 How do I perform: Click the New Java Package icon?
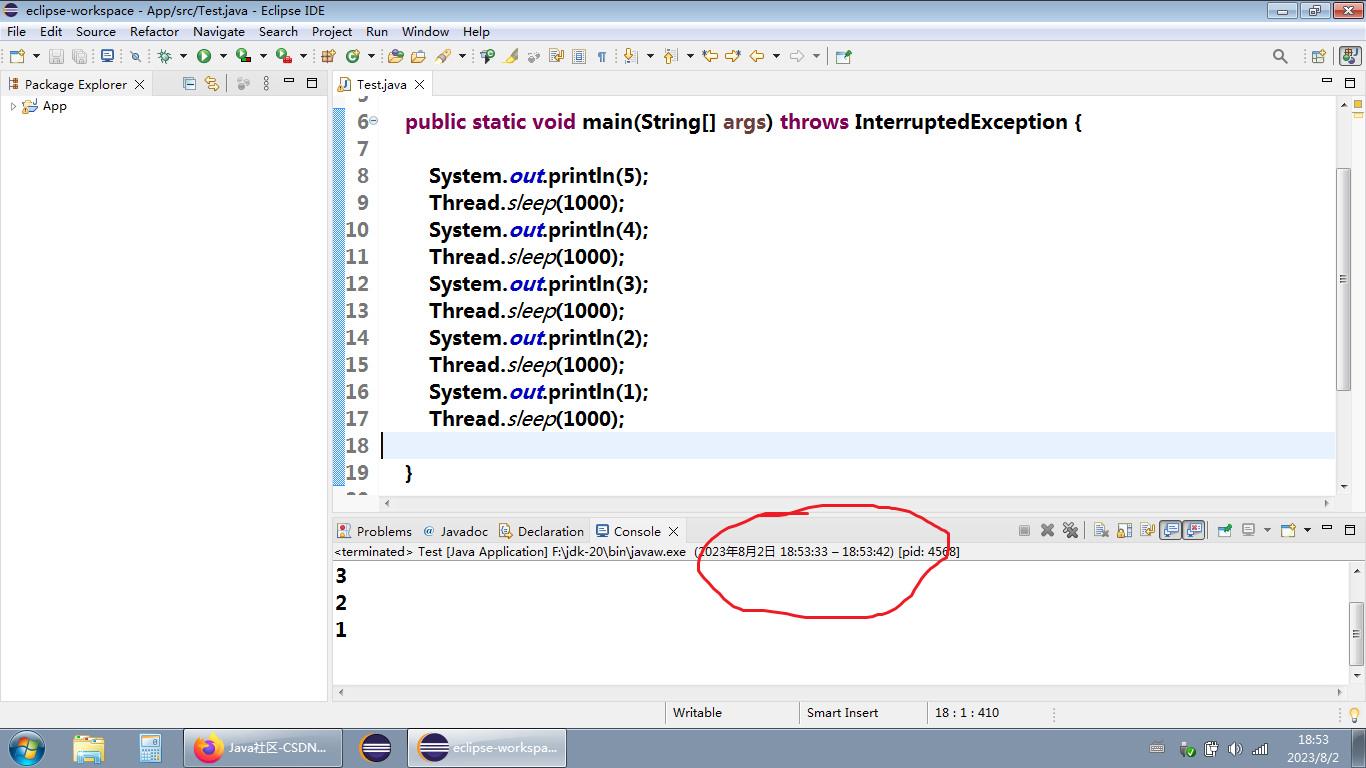click(x=327, y=57)
